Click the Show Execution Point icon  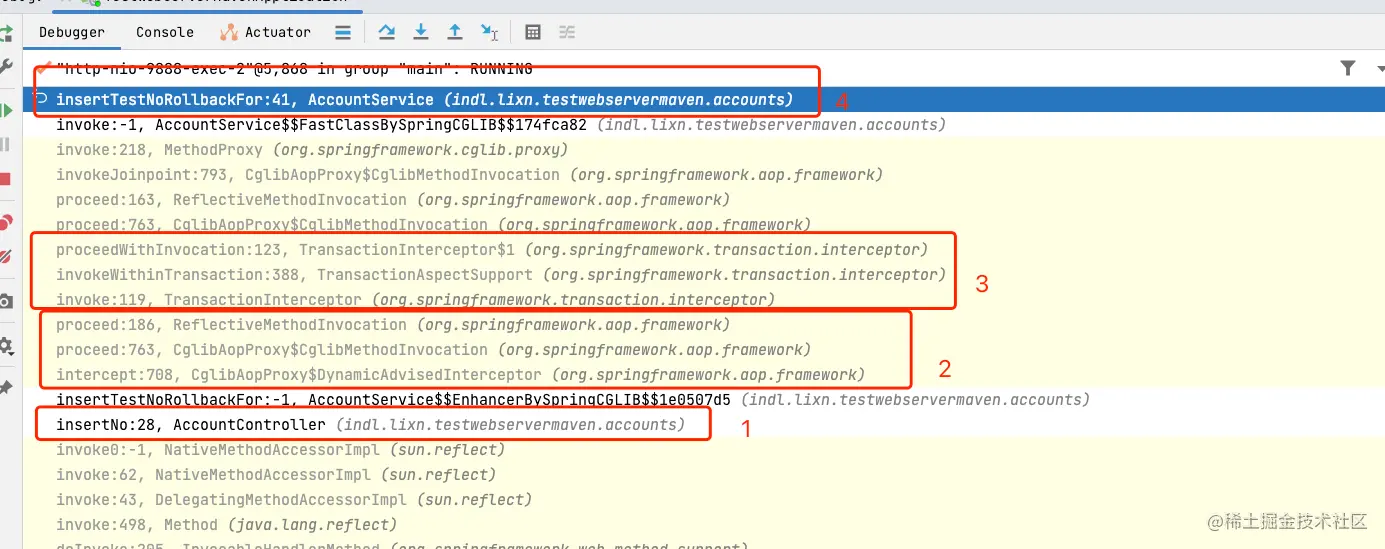tap(343, 32)
